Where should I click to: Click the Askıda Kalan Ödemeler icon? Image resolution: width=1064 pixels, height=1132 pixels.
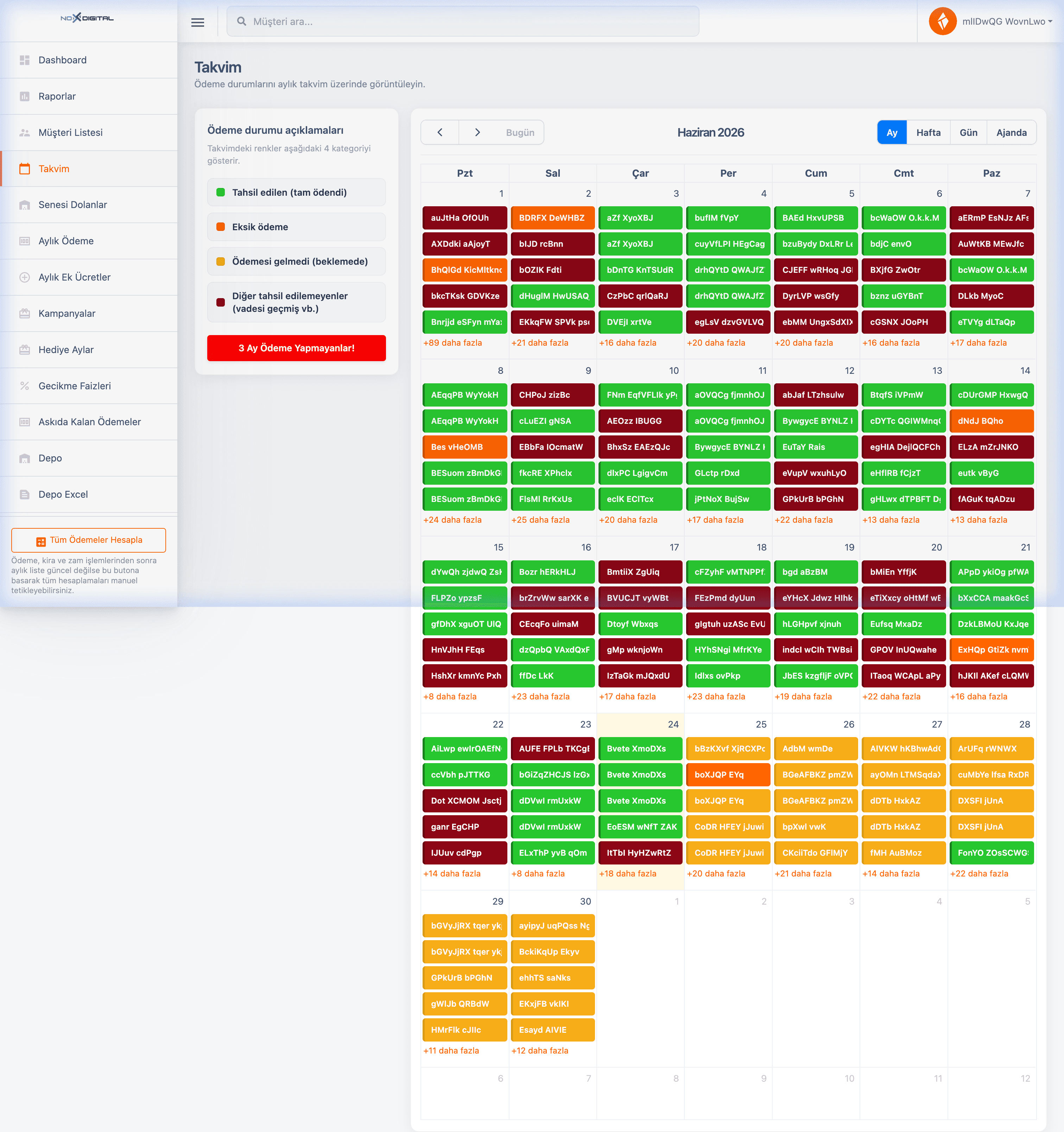pyautogui.click(x=25, y=422)
